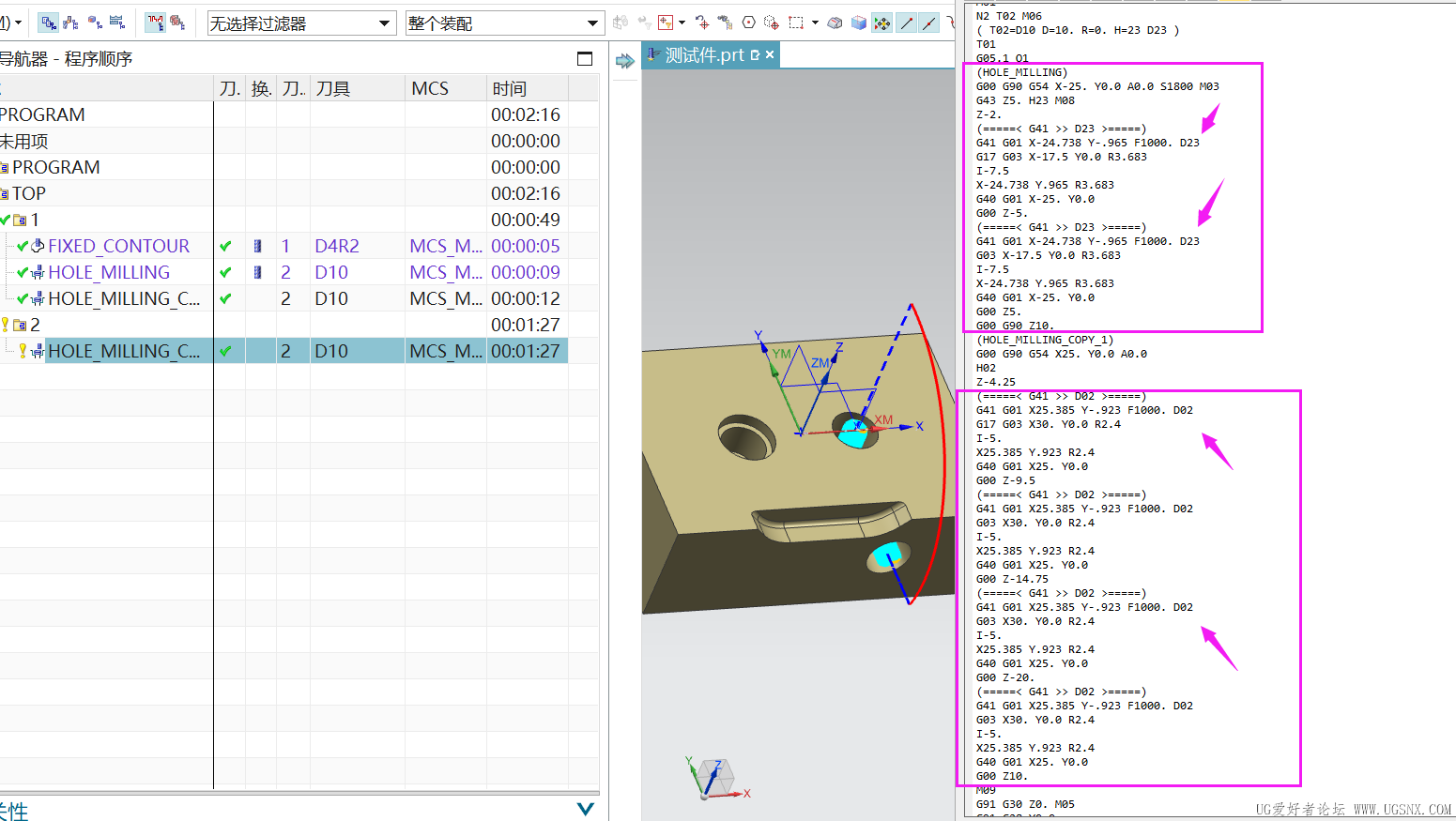Click the double-arrow panel expand icon
Image resolution: width=1456 pixels, height=821 pixels.
click(x=625, y=61)
